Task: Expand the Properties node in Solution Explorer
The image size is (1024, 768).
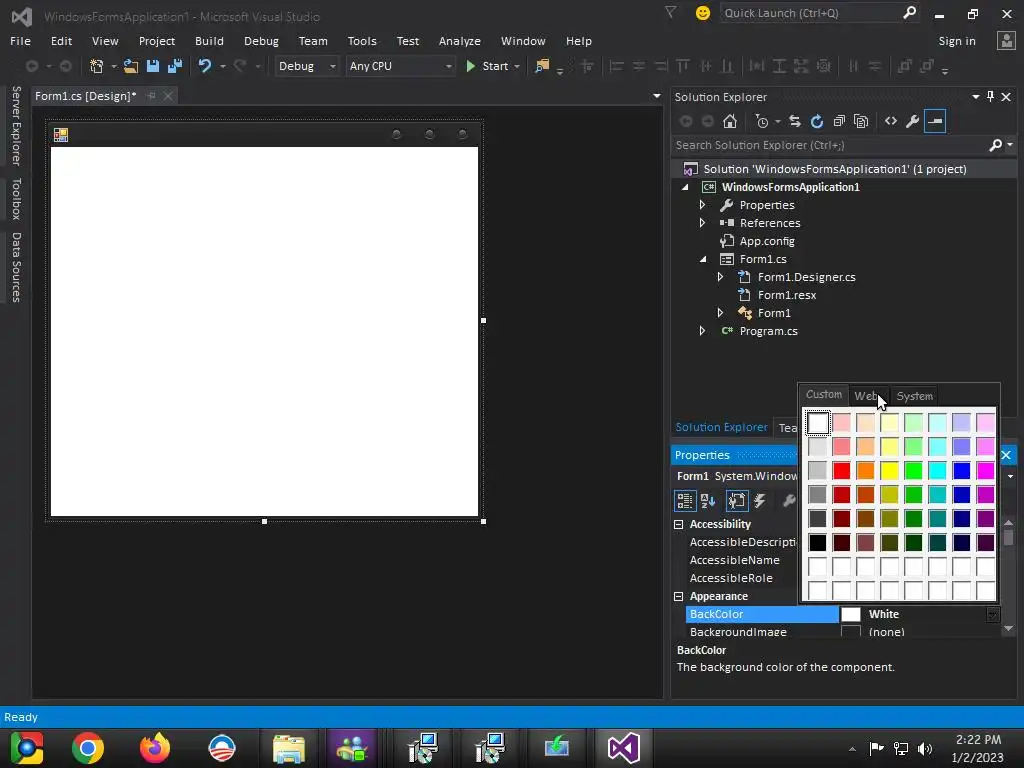Action: [702, 205]
